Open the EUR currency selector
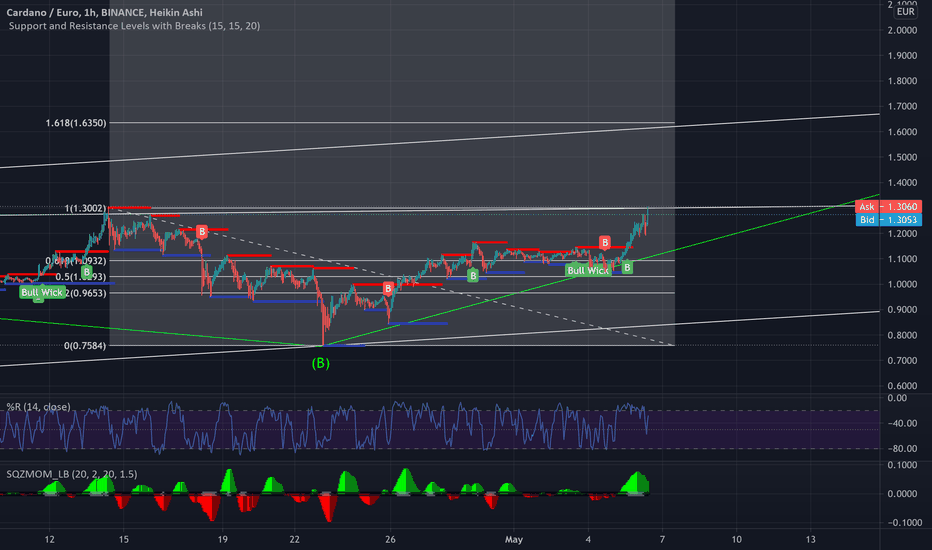The height and width of the screenshot is (550, 932). tap(905, 12)
